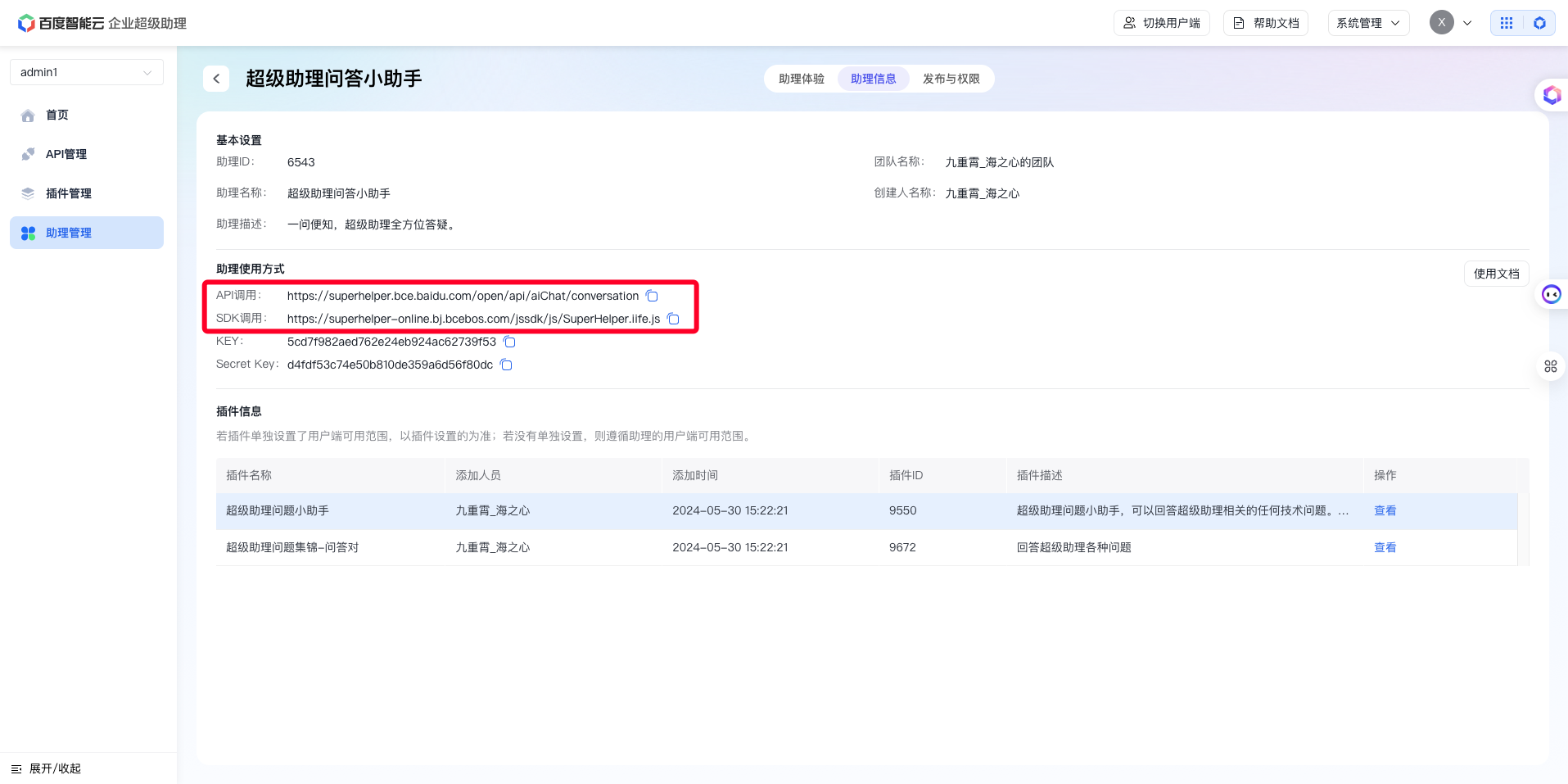Click the 超级助理问题集锦-问答对 plugin name
Image resolution: width=1568 pixels, height=784 pixels.
tap(292, 547)
